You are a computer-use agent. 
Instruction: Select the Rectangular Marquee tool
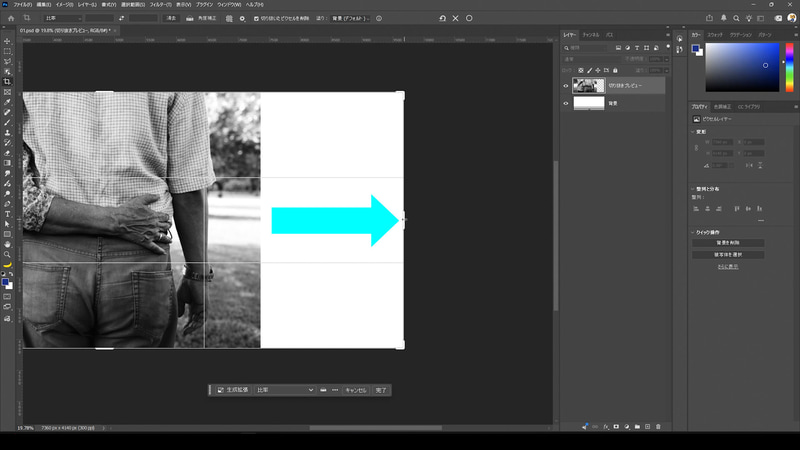[x=7, y=52]
